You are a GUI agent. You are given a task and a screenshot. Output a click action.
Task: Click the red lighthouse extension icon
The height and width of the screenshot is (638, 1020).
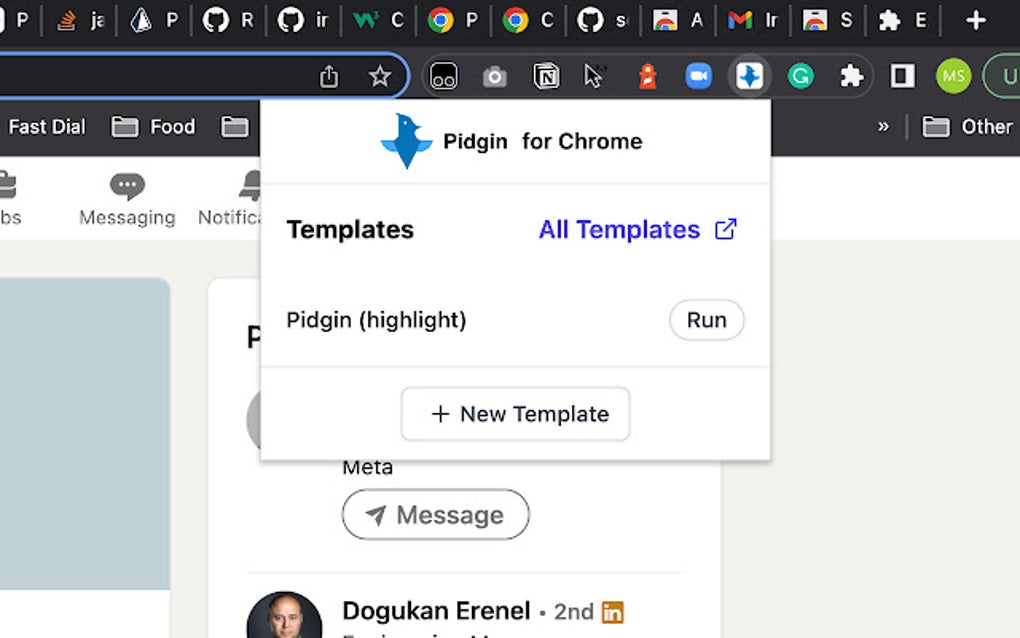tap(647, 76)
